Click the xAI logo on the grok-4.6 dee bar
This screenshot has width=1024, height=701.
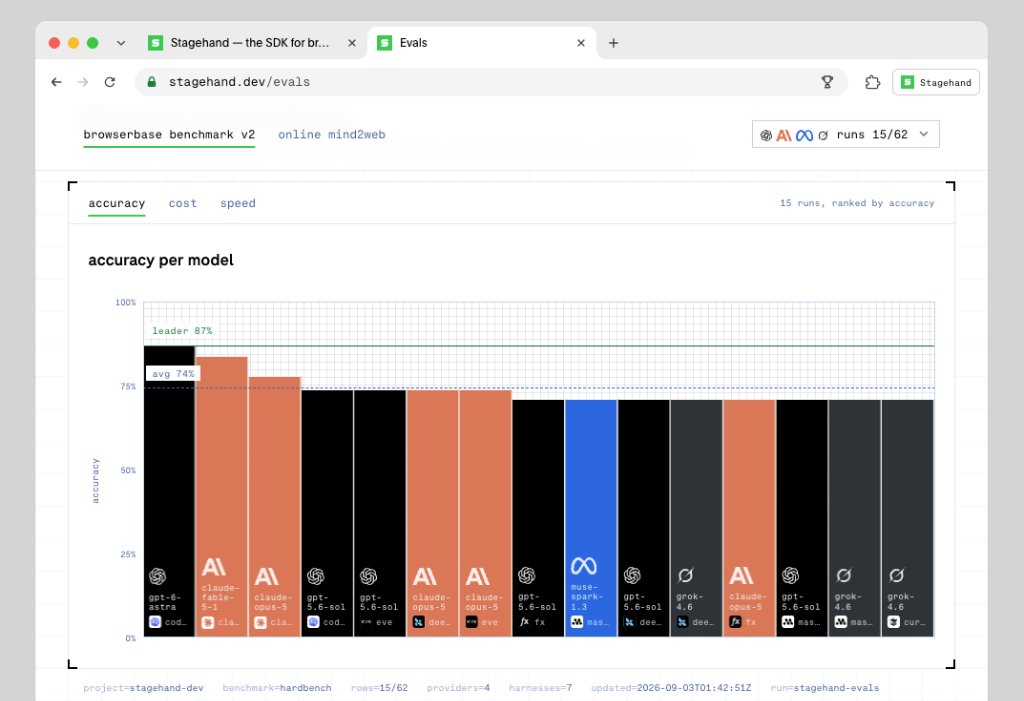click(685, 576)
